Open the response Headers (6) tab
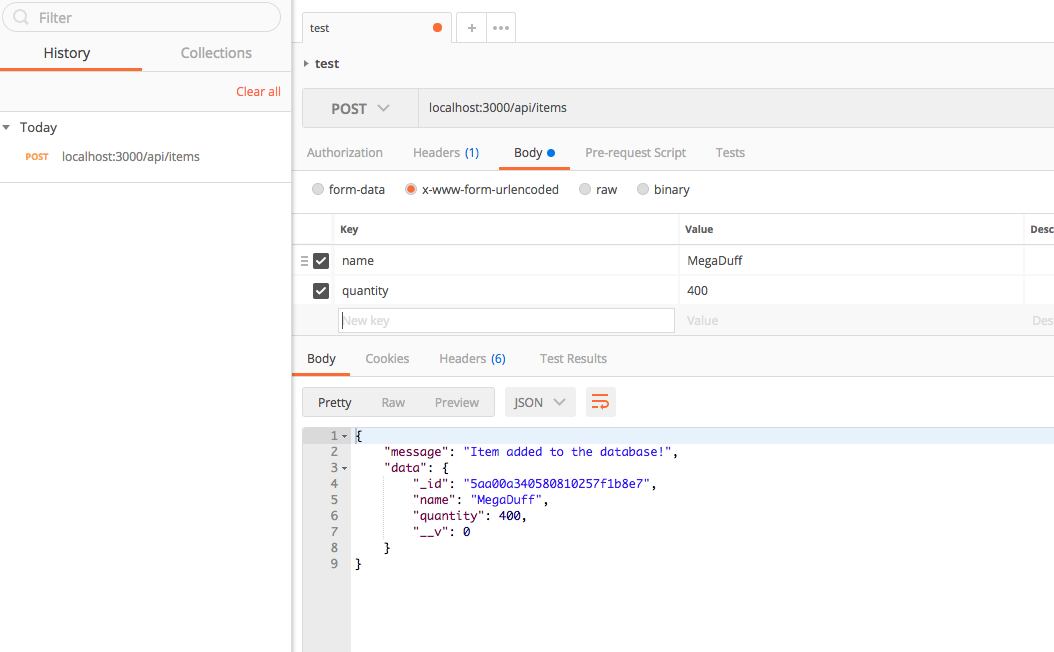The height and width of the screenshot is (652, 1054). coord(472,358)
